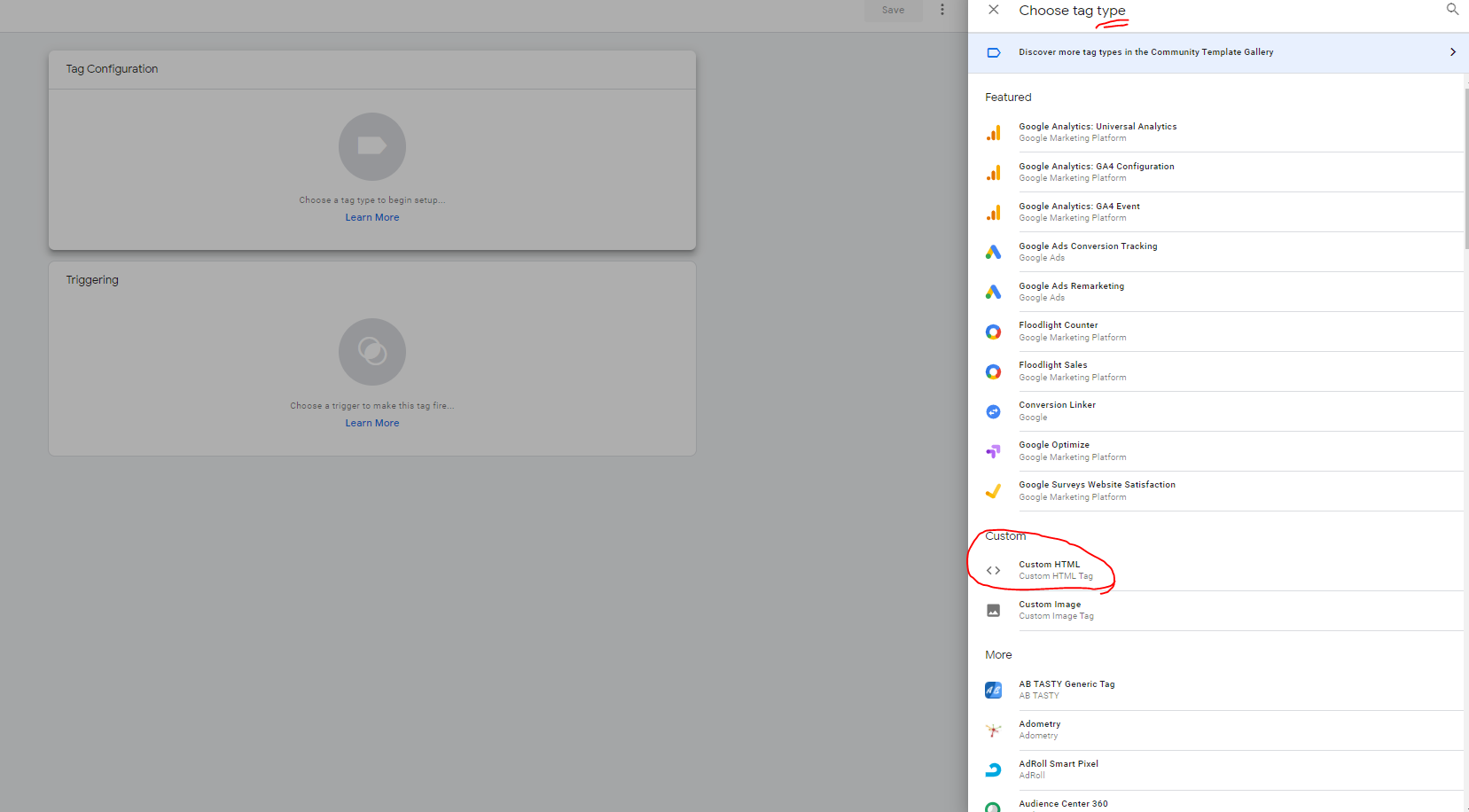Open the three-dot more options menu
The width and height of the screenshot is (1469, 812).
942,10
